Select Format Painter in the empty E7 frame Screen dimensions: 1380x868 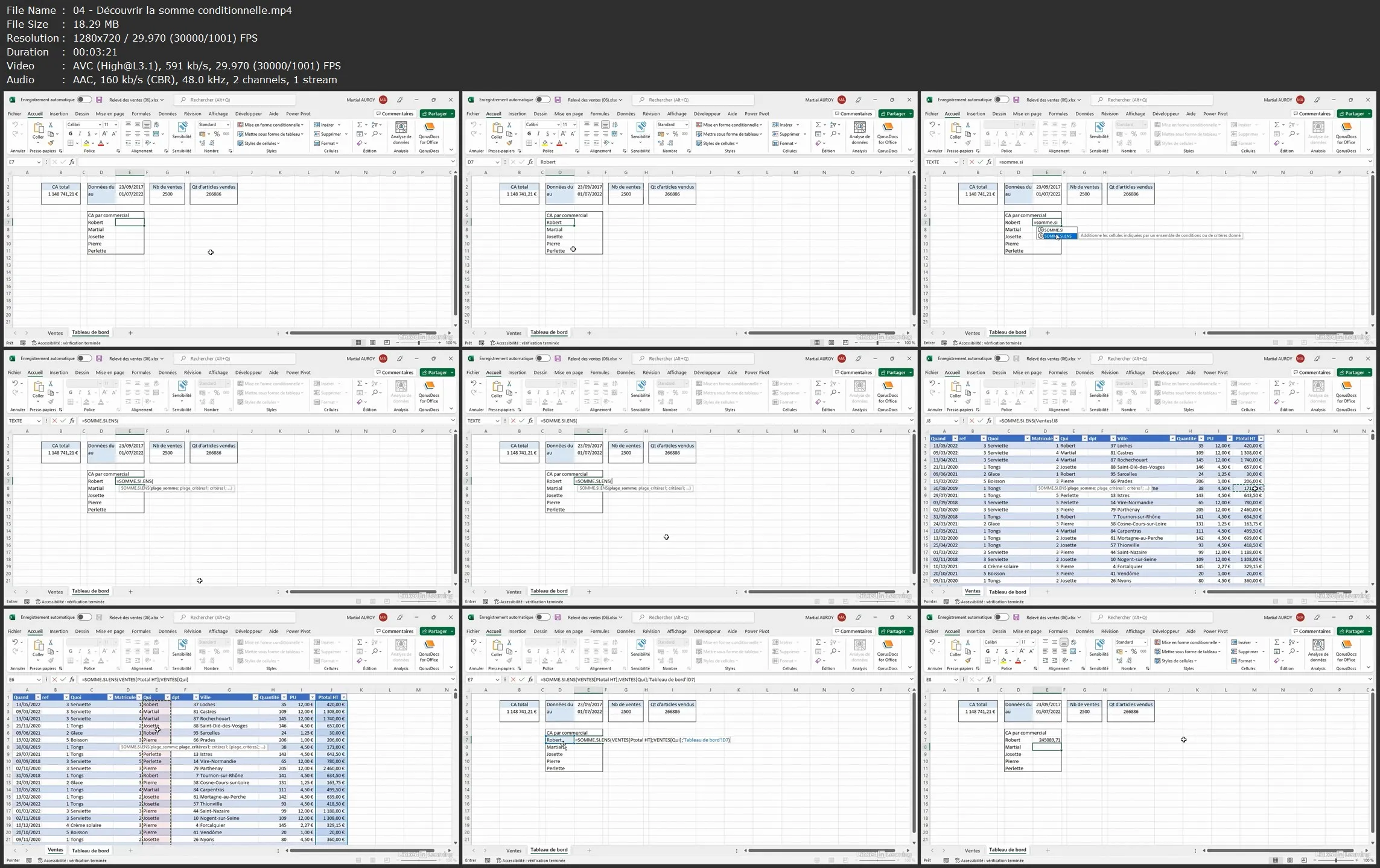coord(51,143)
